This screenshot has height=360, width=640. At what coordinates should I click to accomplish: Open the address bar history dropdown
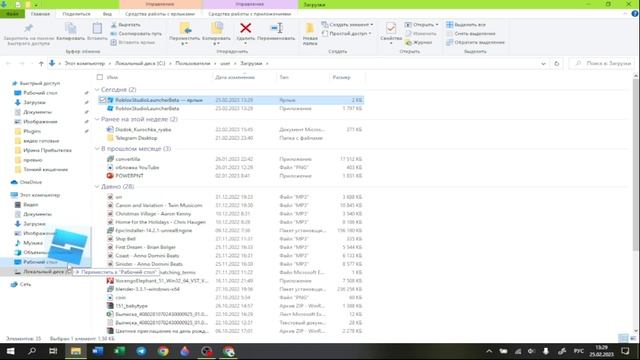pos(543,64)
